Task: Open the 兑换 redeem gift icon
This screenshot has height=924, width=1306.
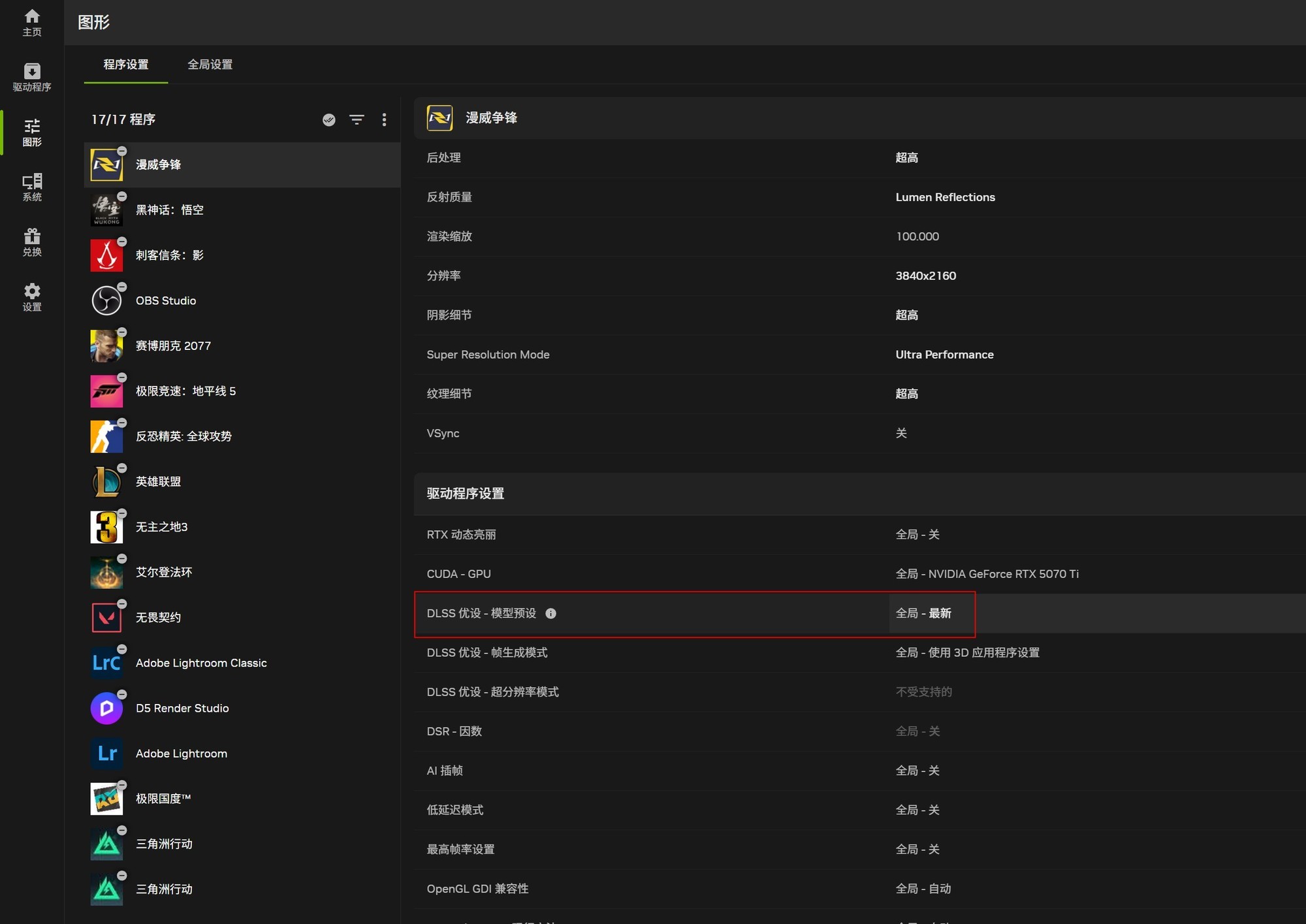Action: tap(31, 242)
